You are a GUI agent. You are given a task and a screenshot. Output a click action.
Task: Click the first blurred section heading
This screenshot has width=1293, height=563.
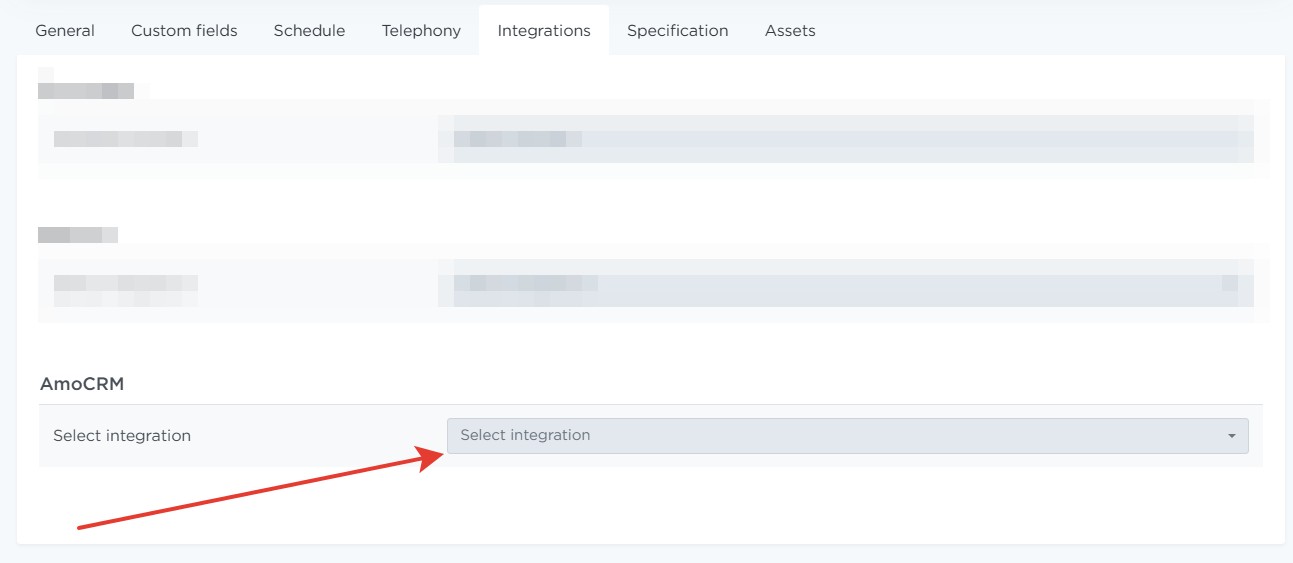[86, 91]
